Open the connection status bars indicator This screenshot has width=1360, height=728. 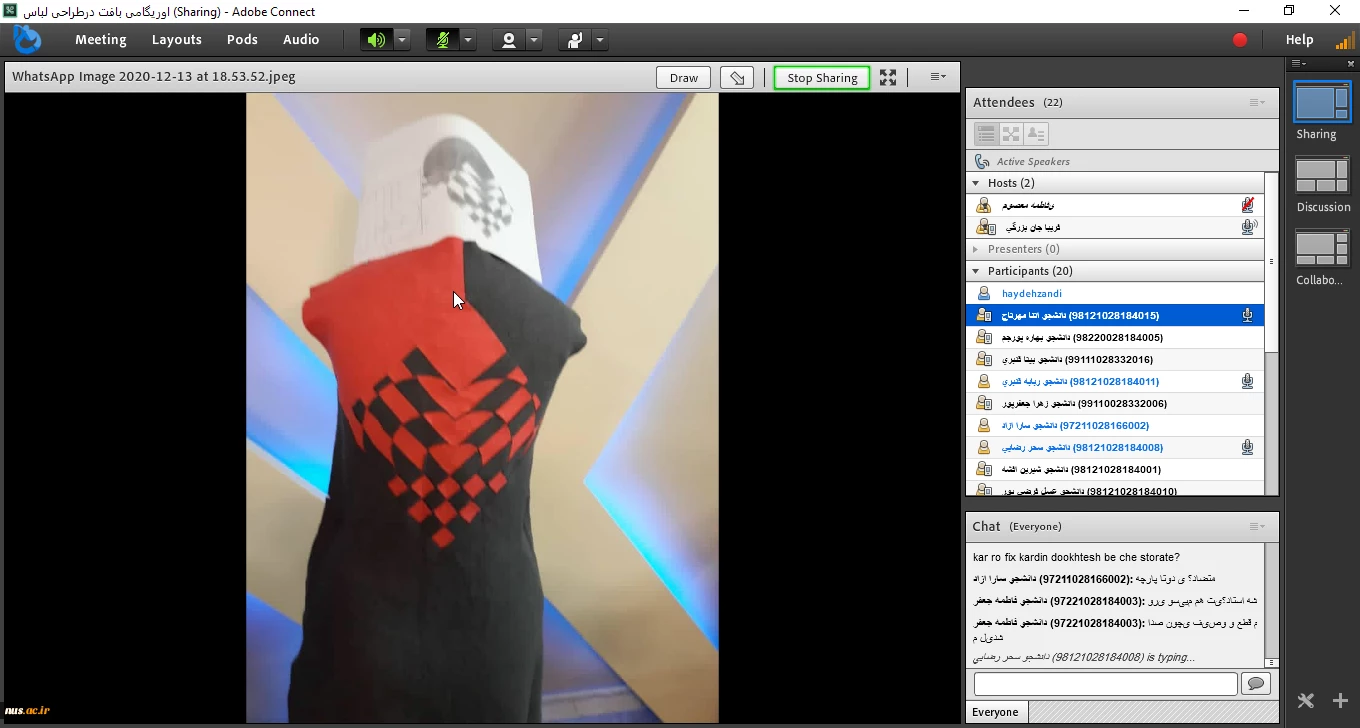tap(1345, 40)
